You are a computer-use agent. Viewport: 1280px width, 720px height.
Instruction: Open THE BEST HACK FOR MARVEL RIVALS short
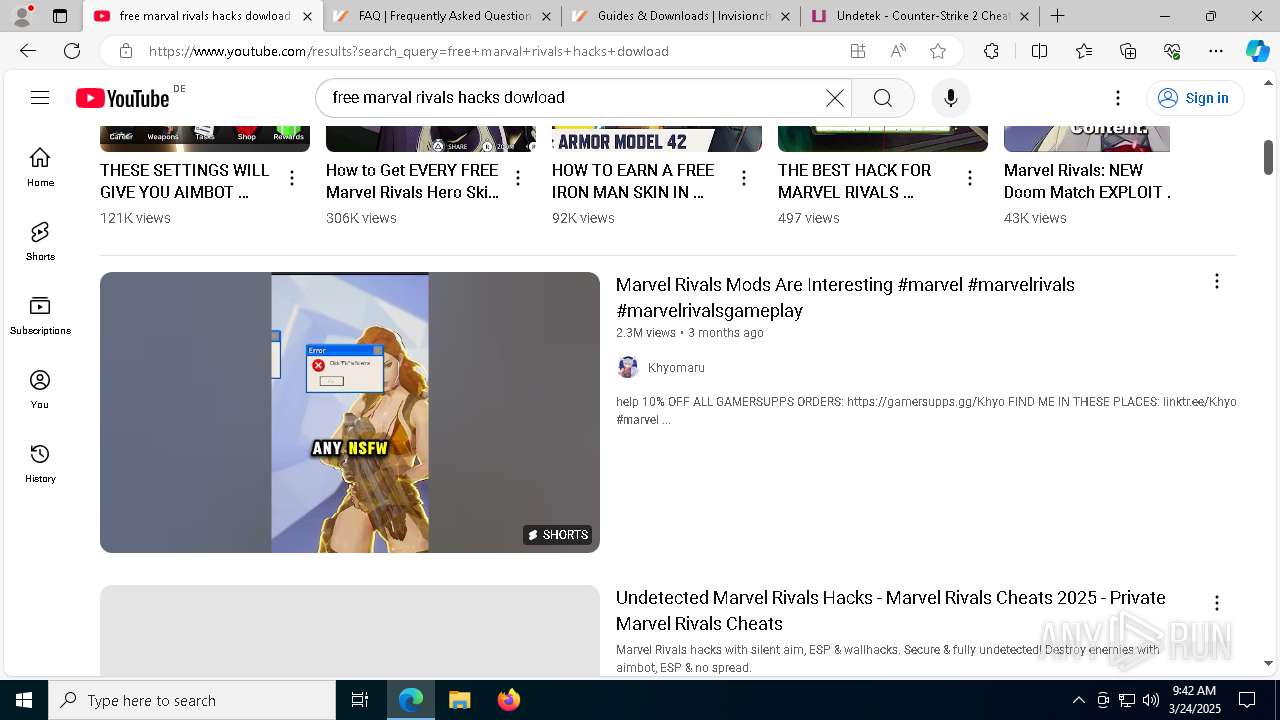tap(854, 181)
